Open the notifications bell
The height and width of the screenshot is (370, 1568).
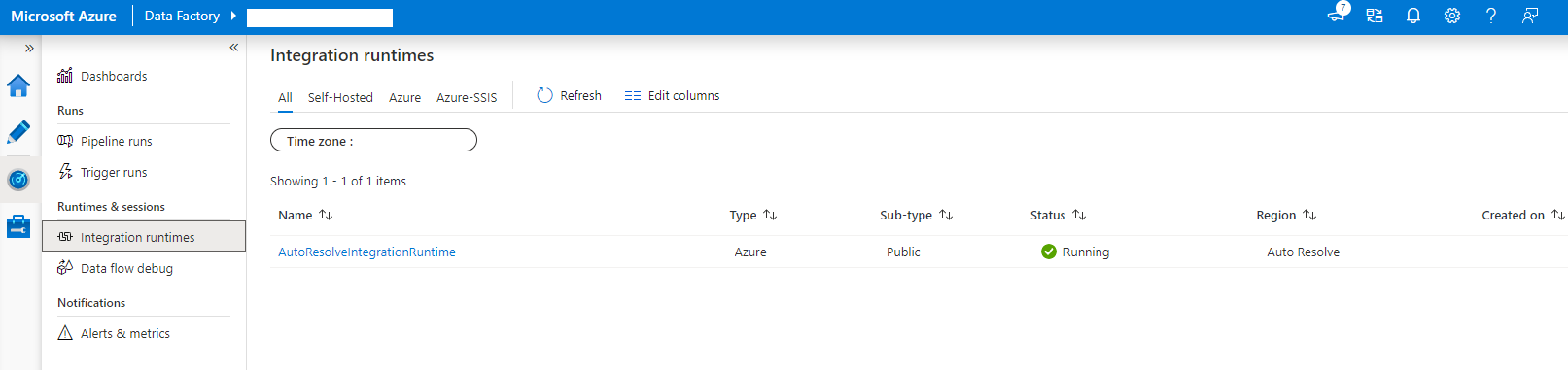pos(1413,16)
